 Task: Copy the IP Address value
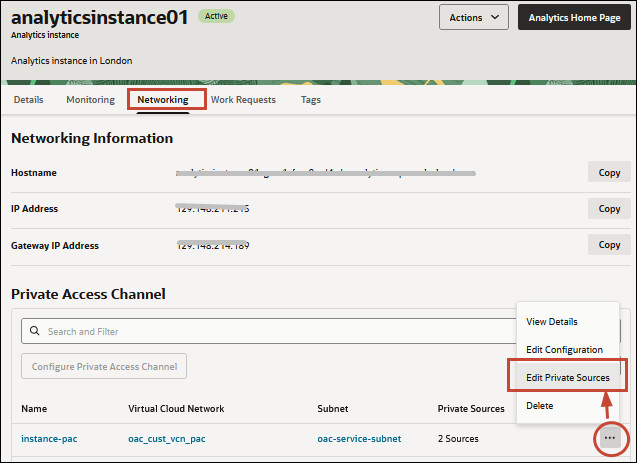click(x=609, y=209)
